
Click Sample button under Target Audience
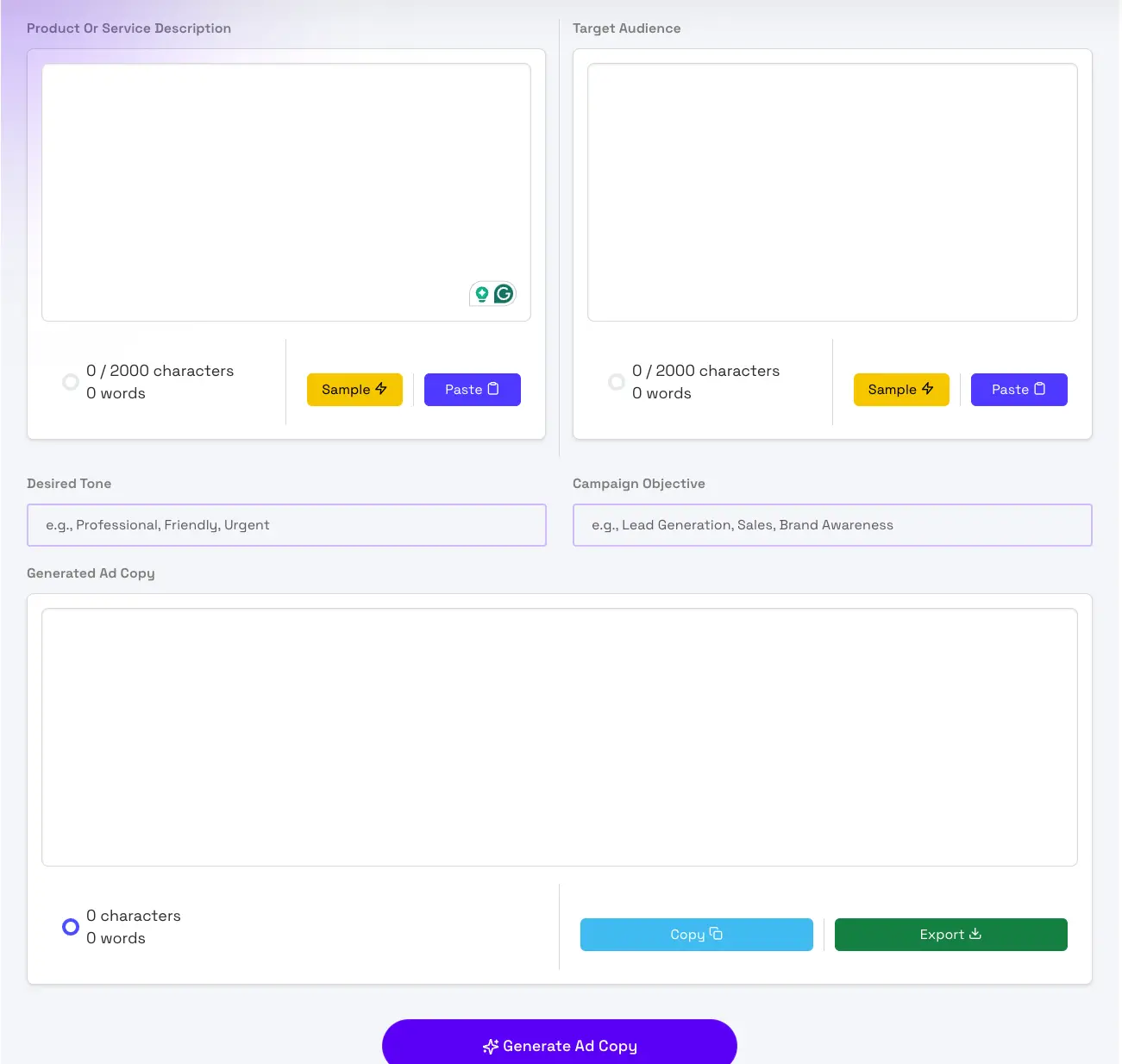[x=901, y=390]
